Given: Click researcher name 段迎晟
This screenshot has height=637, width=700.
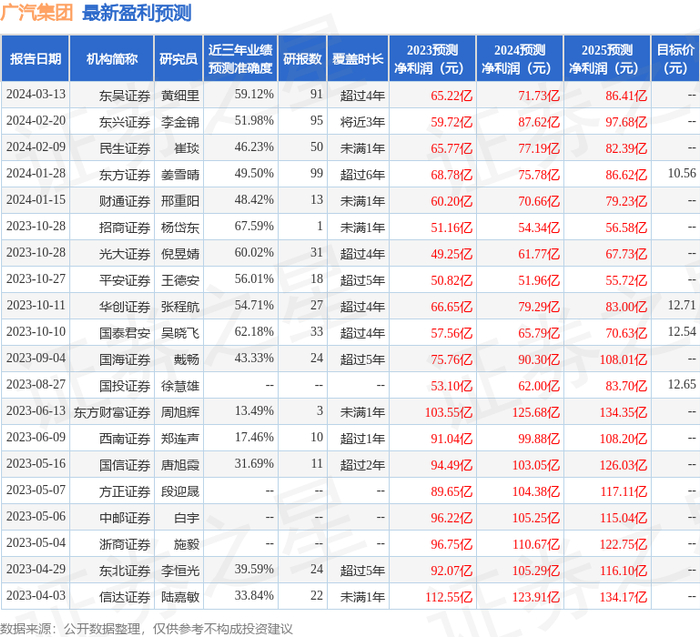Looking at the screenshot, I should 180,491.
